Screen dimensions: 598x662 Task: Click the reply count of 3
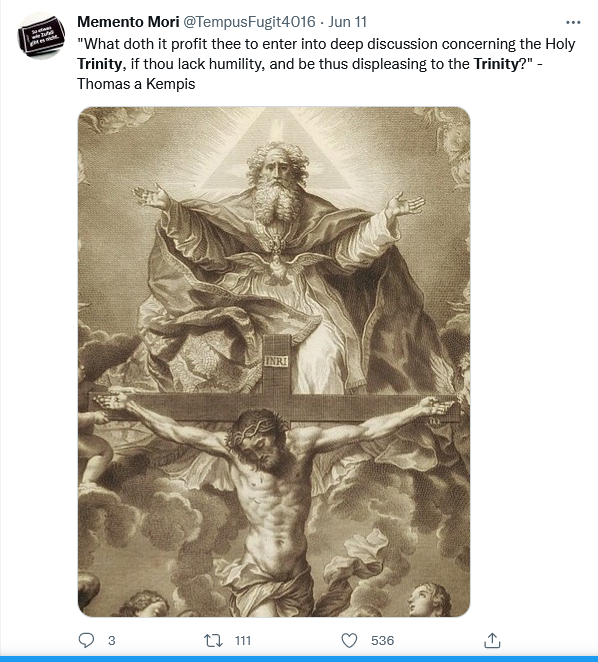111,640
